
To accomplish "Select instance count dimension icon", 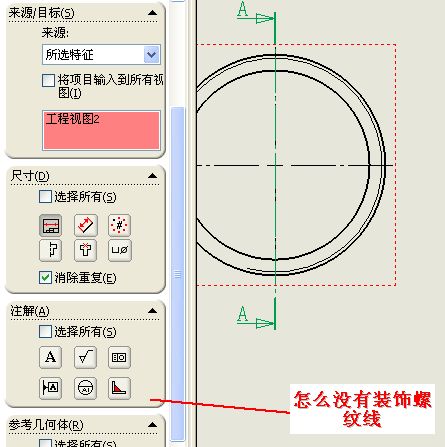I will (119, 226).
